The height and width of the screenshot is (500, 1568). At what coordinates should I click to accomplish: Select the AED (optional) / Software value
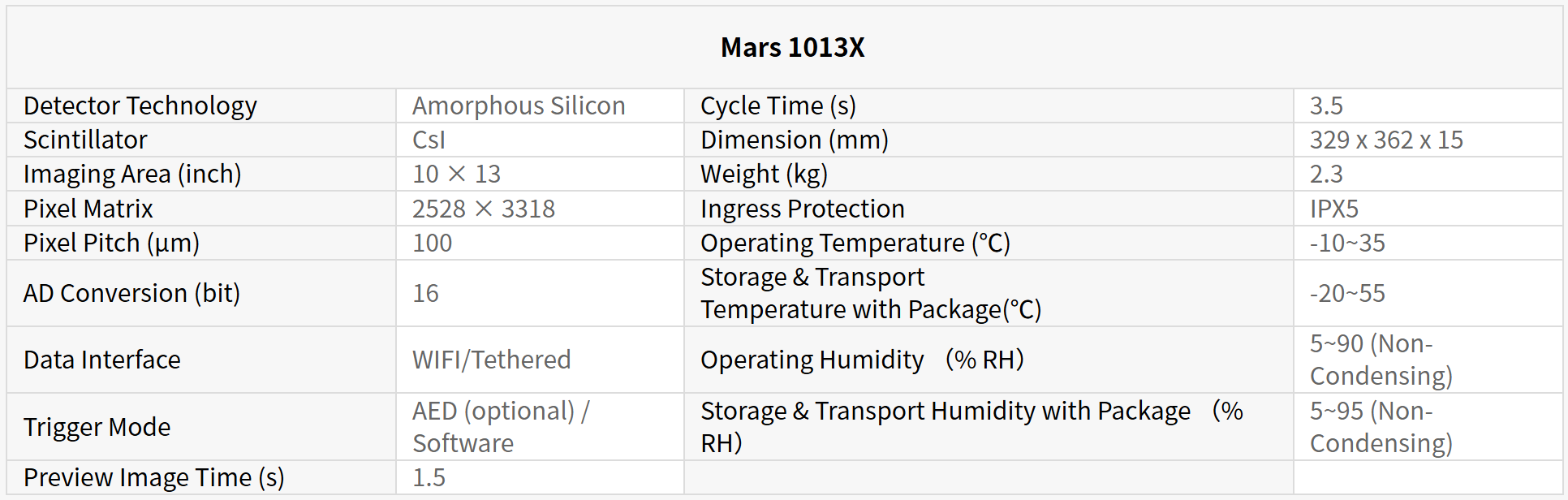point(500,427)
